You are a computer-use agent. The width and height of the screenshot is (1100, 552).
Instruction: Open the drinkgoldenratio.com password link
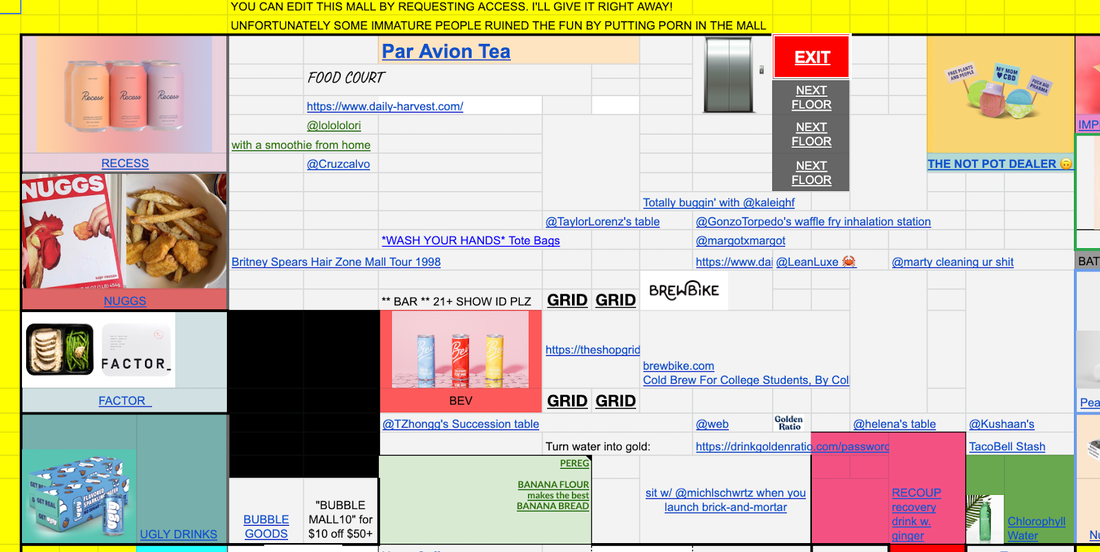pyautogui.click(x=792, y=446)
